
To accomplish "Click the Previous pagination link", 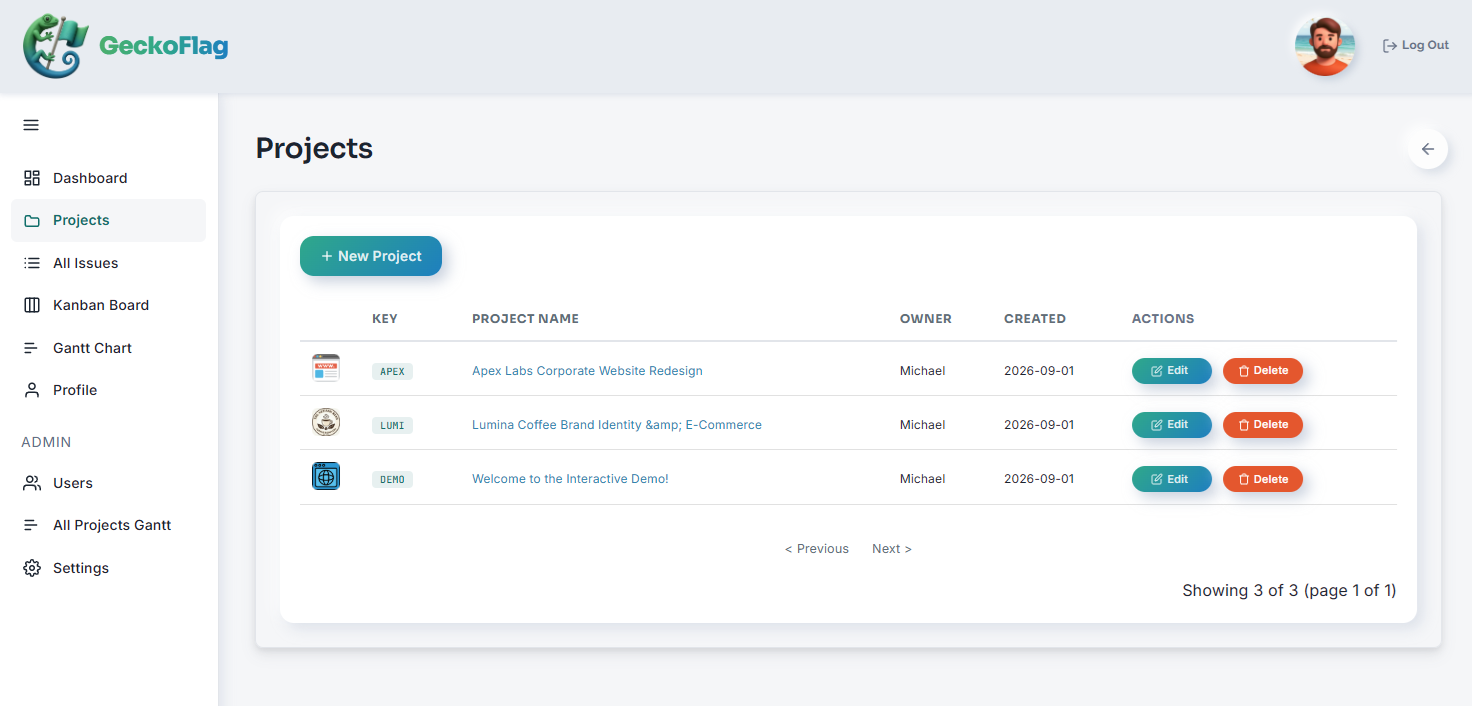I will pyautogui.click(x=817, y=549).
